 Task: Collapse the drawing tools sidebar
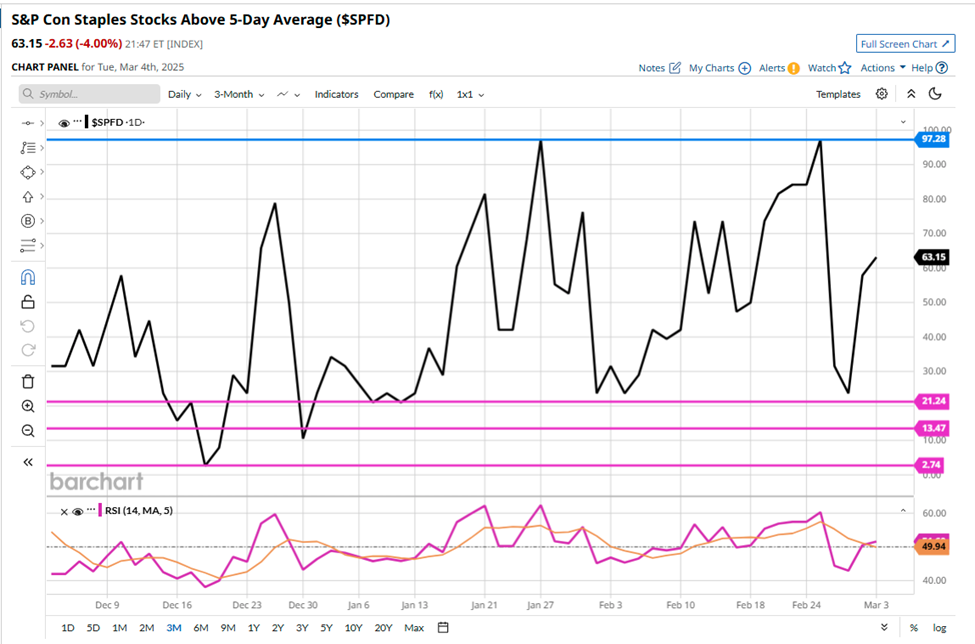click(x=28, y=462)
